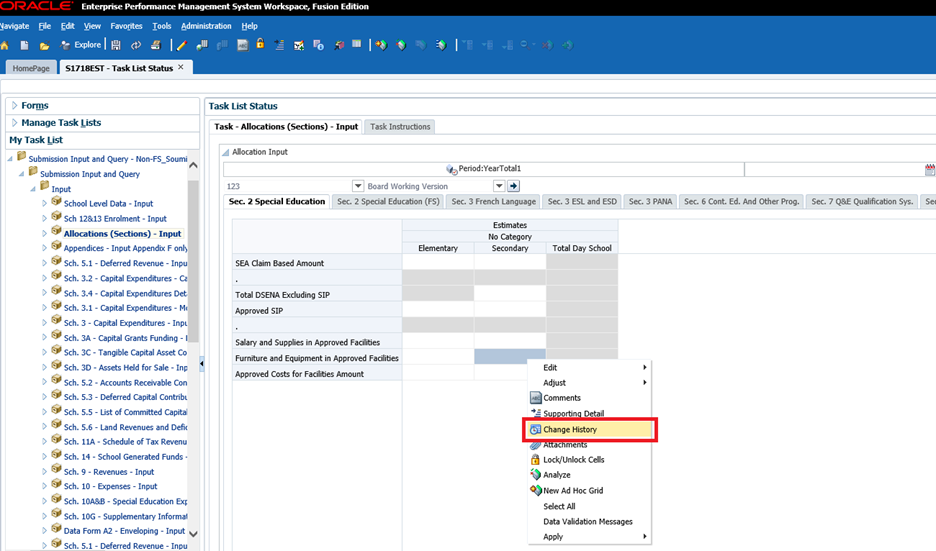Switch to the Sec. 3 French Language tab

(x=494, y=202)
